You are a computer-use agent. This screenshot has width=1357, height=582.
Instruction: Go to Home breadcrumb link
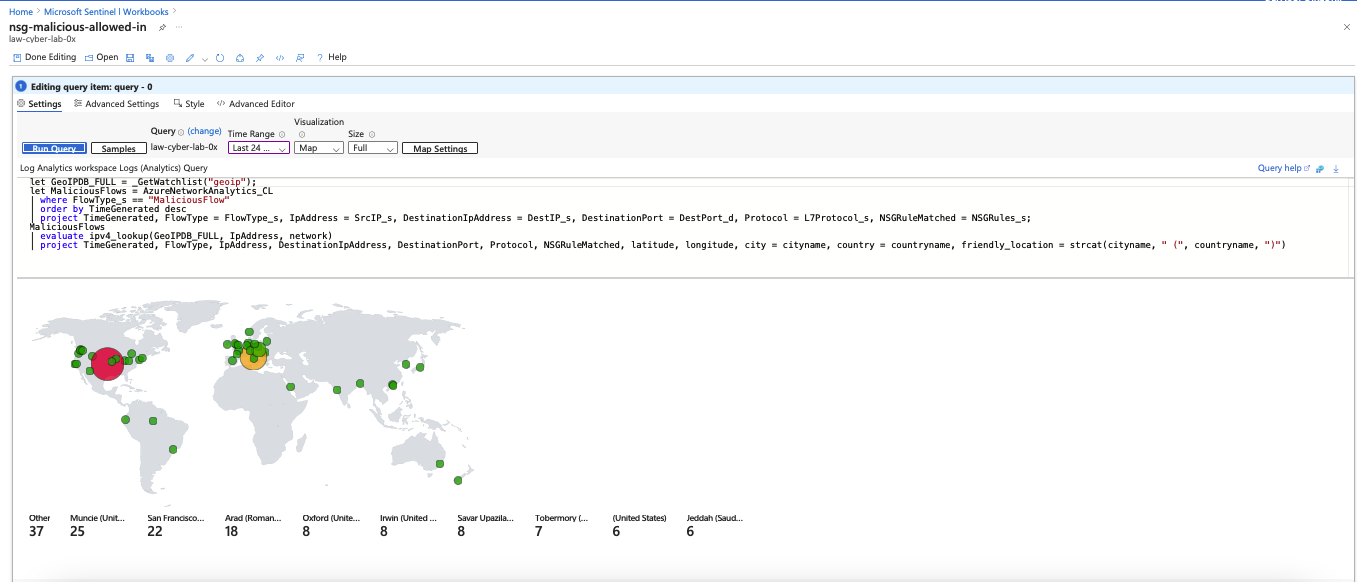click(20, 11)
